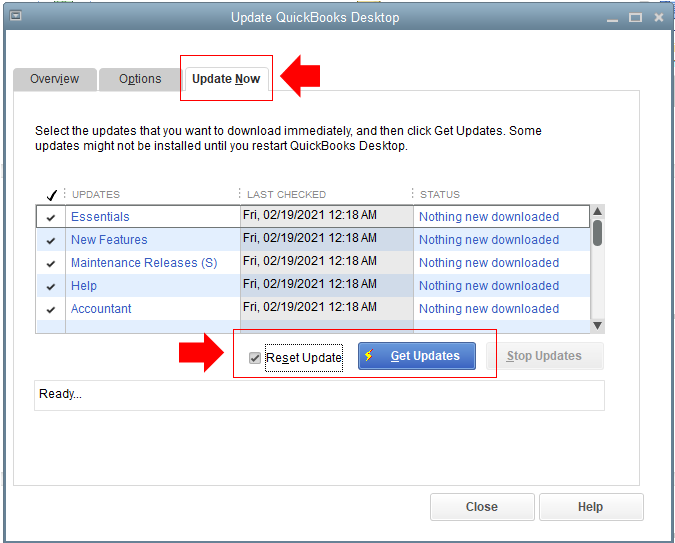
Task: Close the window with the X button
Action: click(659, 17)
